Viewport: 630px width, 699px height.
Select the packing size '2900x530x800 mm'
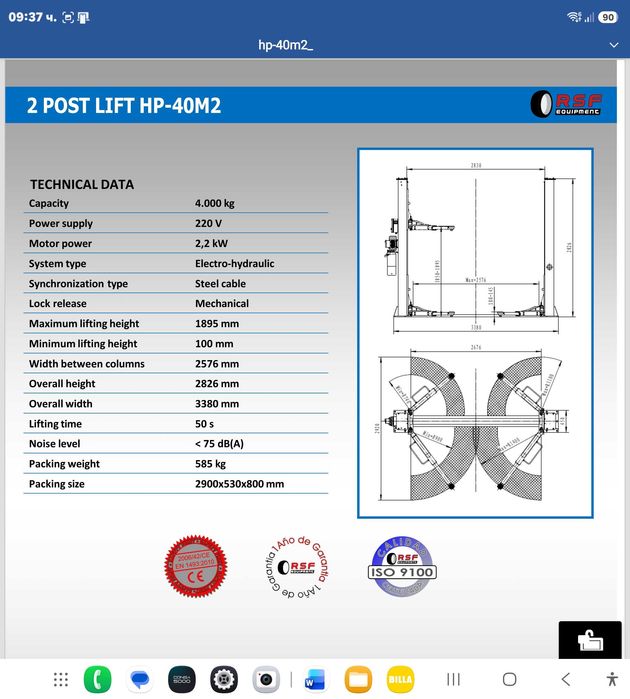(239, 484)
